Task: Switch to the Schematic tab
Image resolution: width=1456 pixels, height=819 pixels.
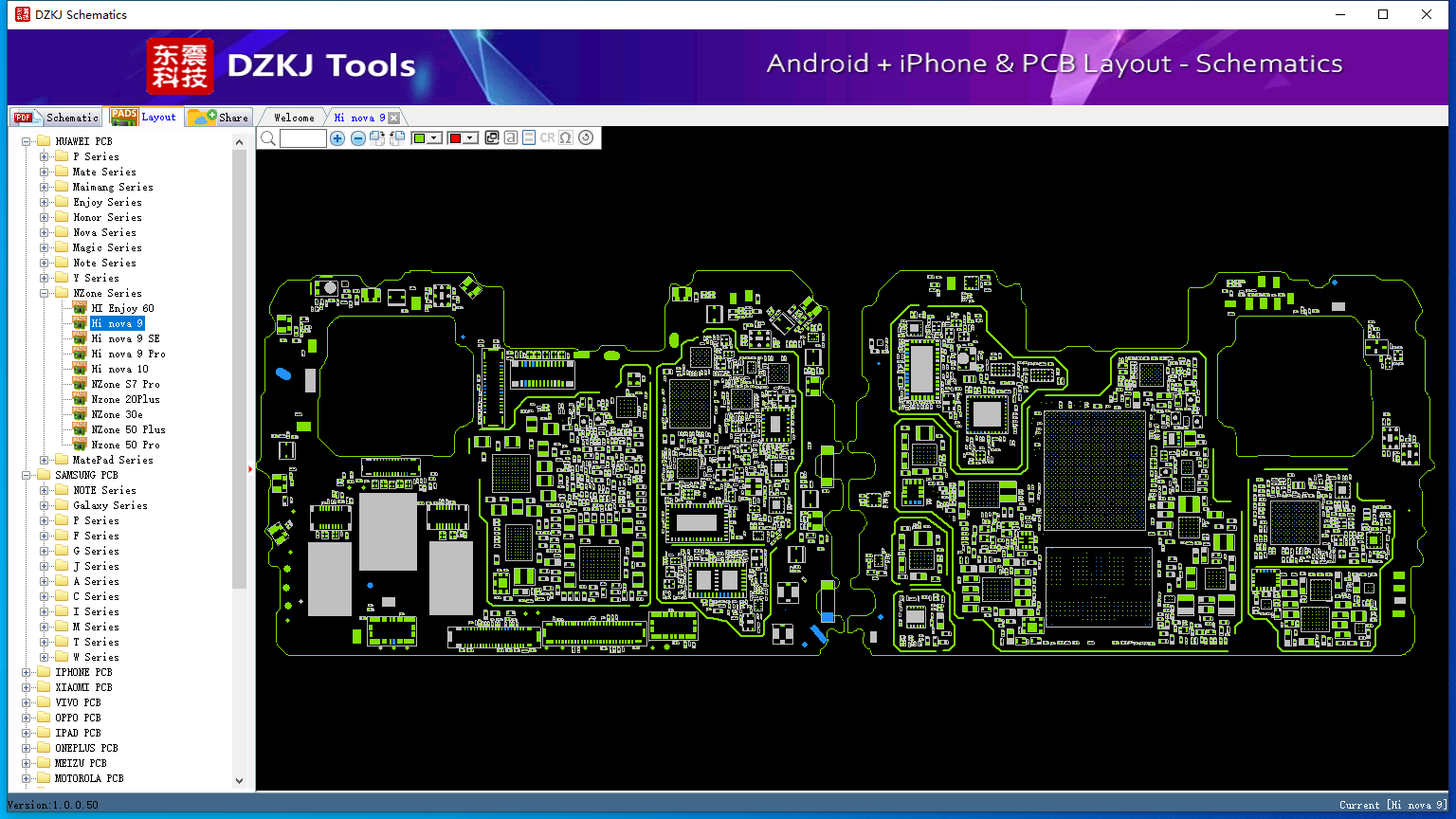Action: 55,117
